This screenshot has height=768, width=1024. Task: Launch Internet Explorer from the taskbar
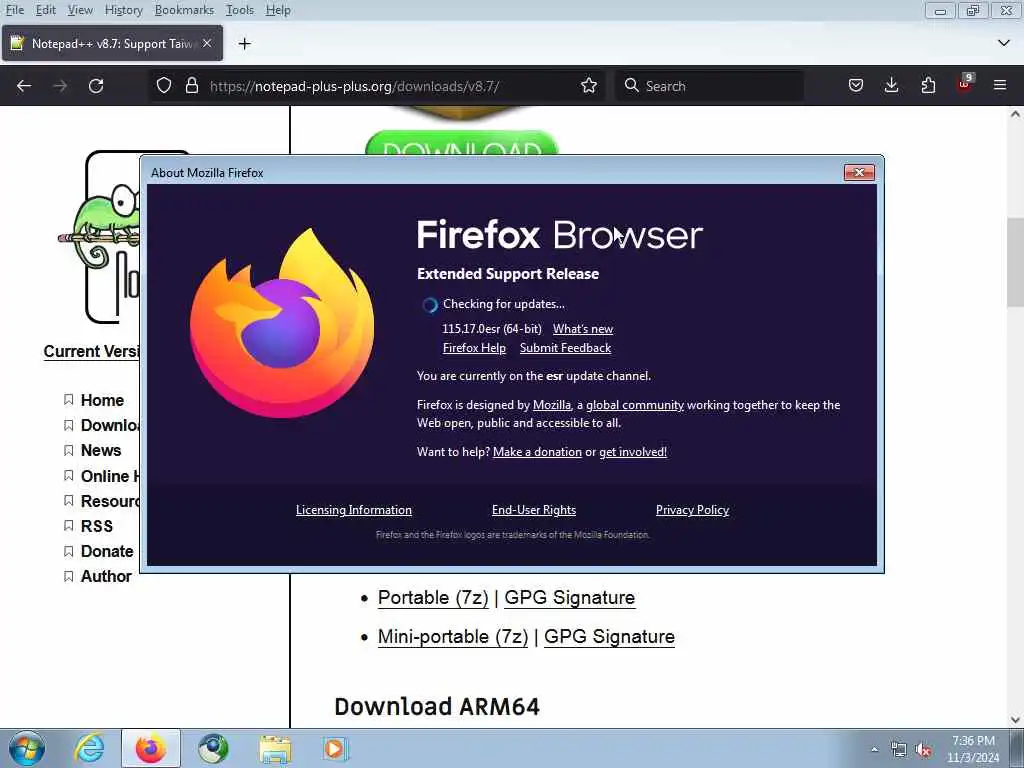[89, 748]
